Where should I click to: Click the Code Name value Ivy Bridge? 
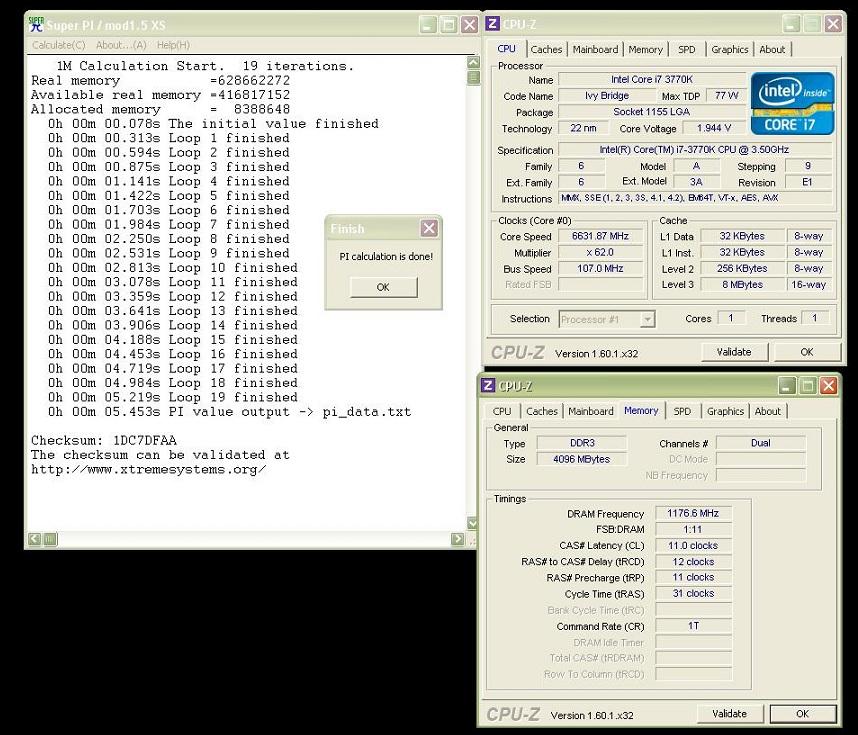pos(607,95)
